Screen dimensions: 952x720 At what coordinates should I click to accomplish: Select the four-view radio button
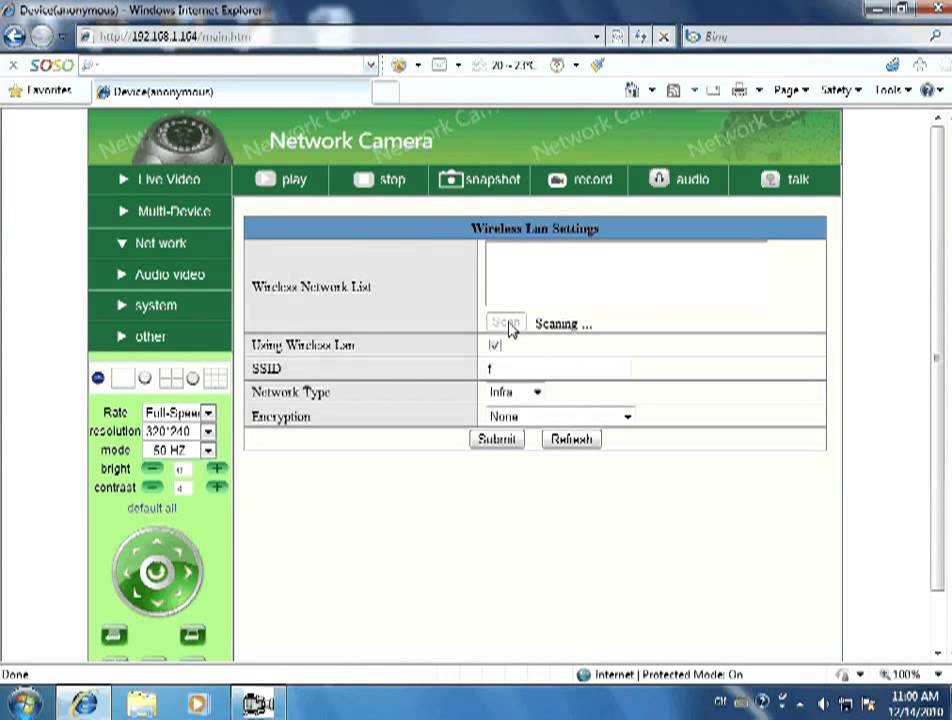(x=145, y=378)
